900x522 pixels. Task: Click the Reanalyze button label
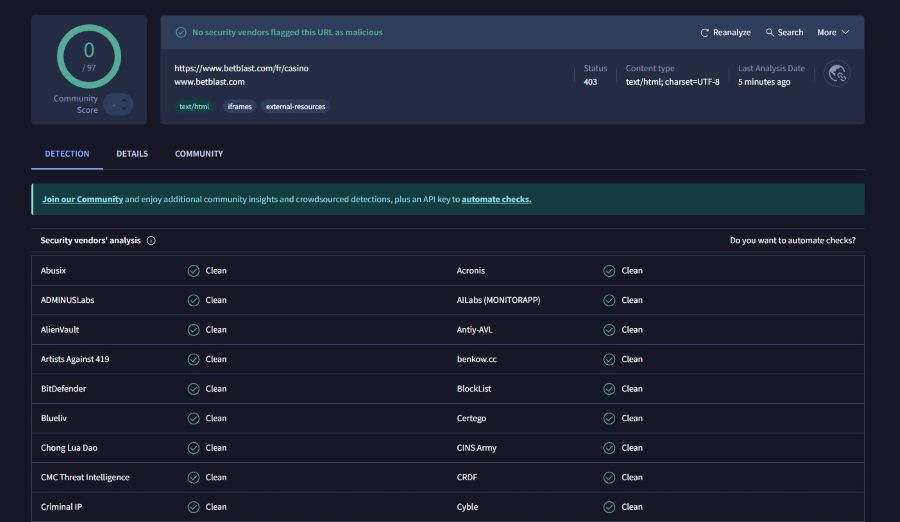coord(732,33)
